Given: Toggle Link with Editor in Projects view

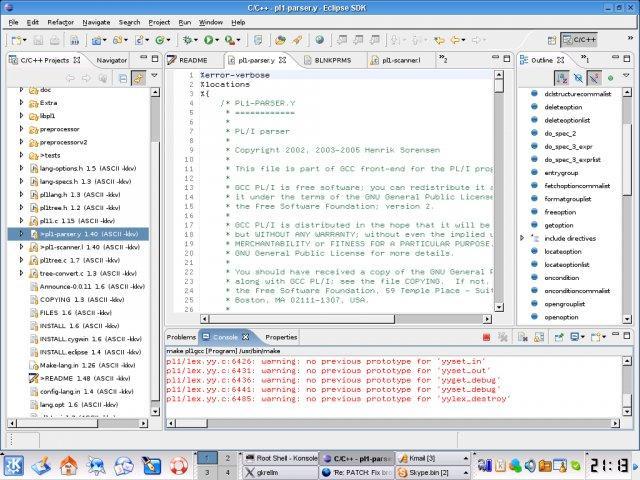Looking at the screenshot, I should coord(138,78).
